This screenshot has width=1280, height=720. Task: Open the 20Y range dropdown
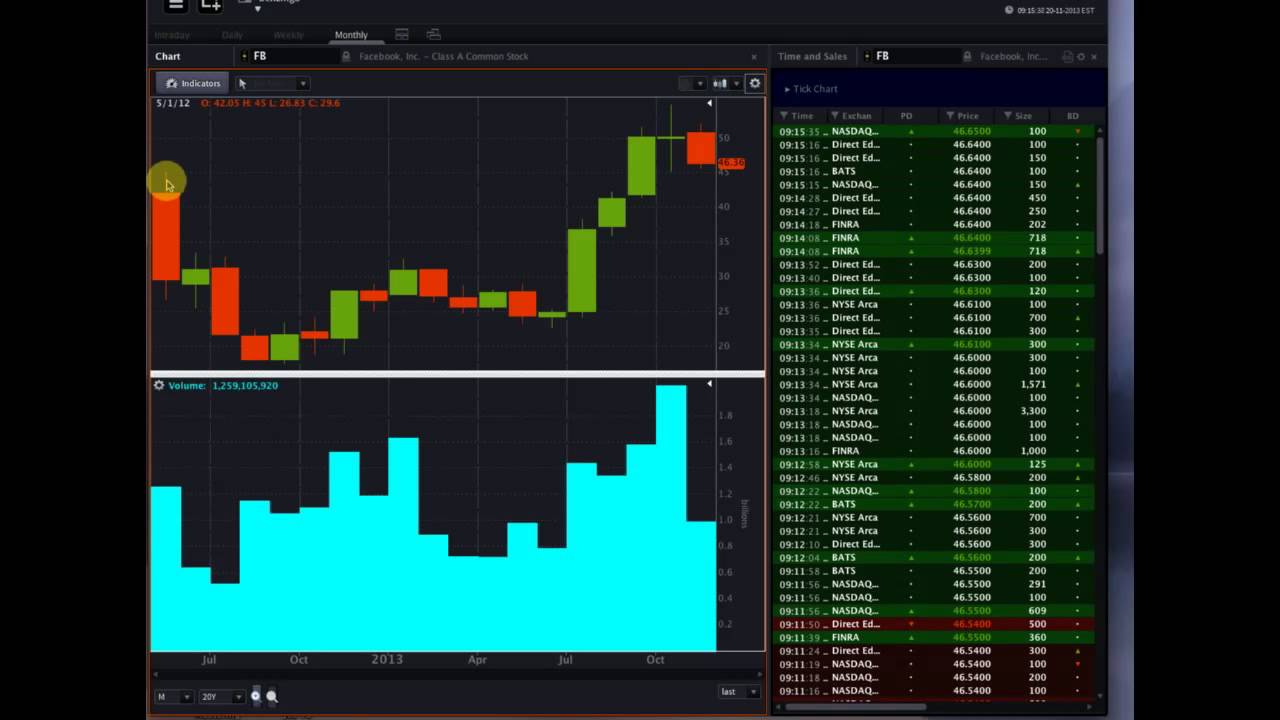click(222, 696)
